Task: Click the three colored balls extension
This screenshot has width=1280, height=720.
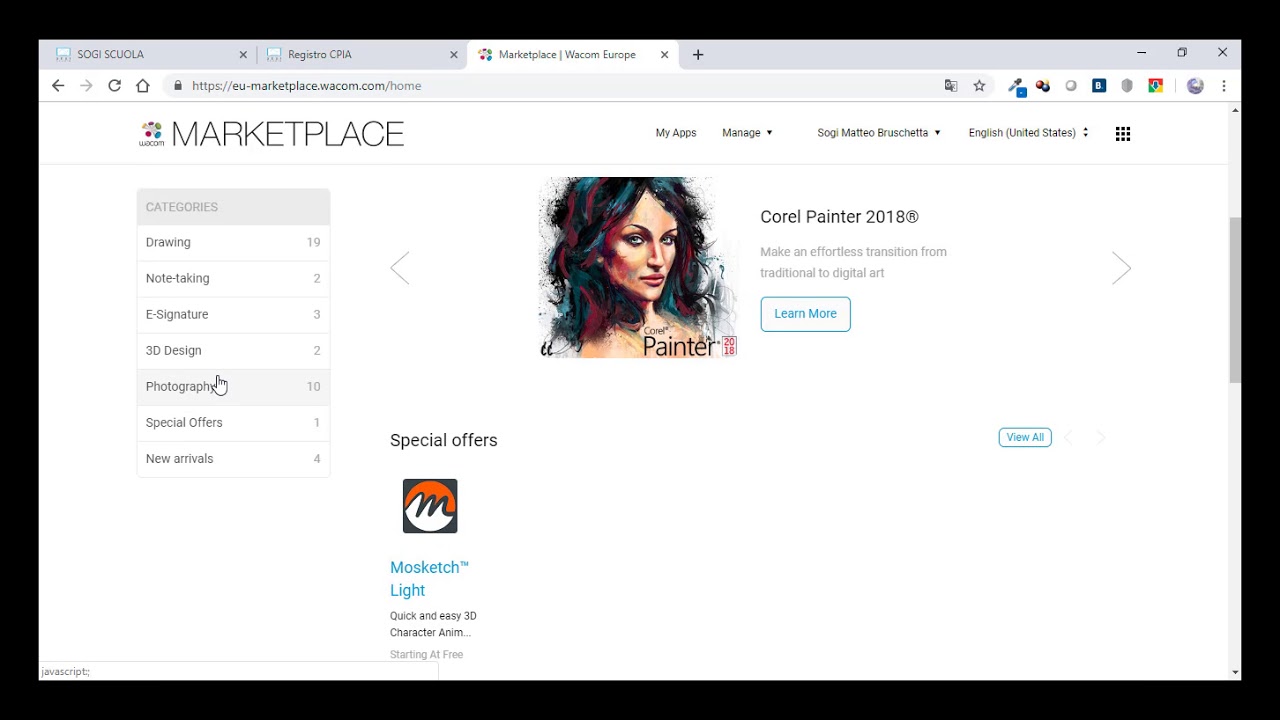Action: [1043, 86]
